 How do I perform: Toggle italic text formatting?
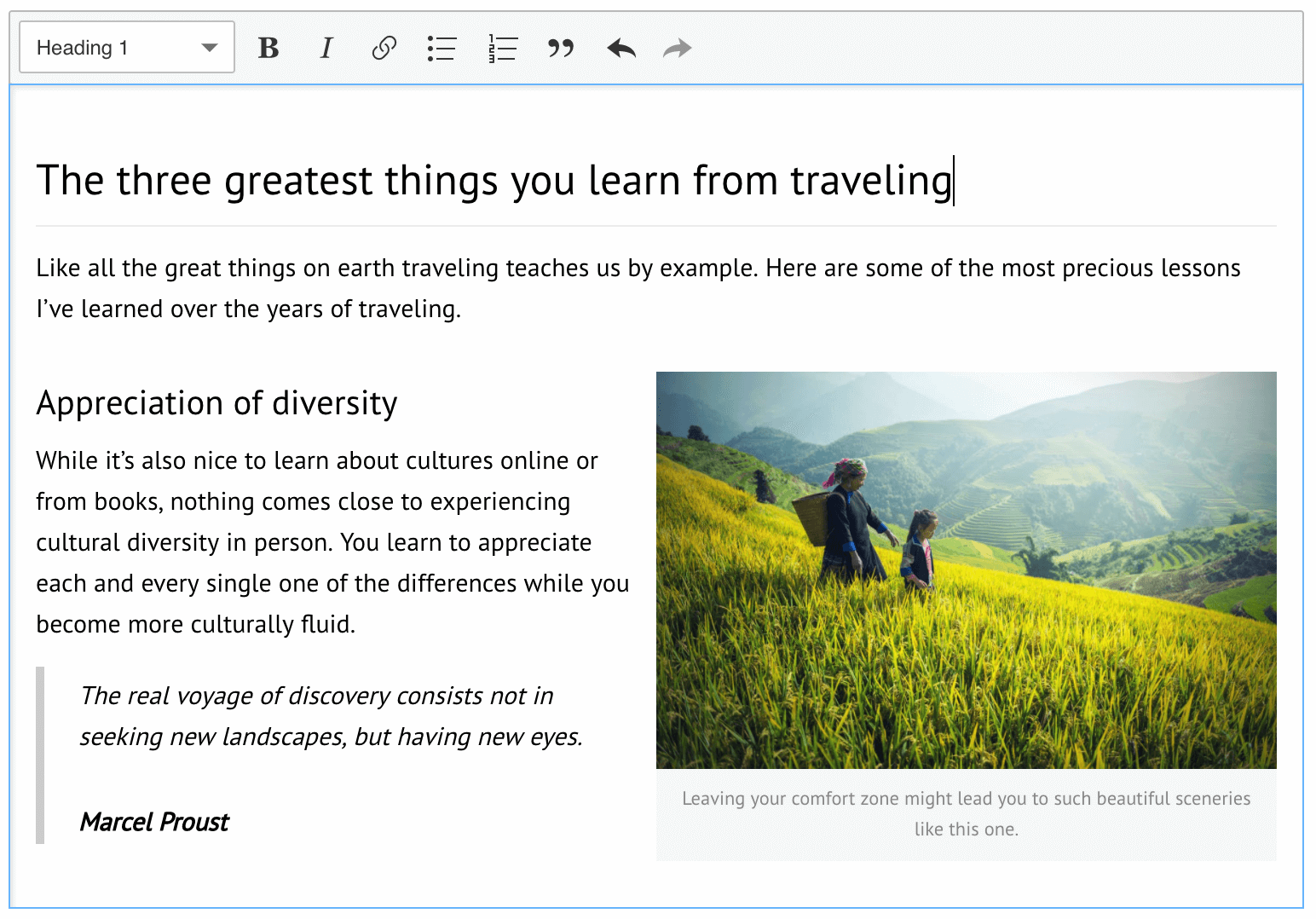[326, 49]
